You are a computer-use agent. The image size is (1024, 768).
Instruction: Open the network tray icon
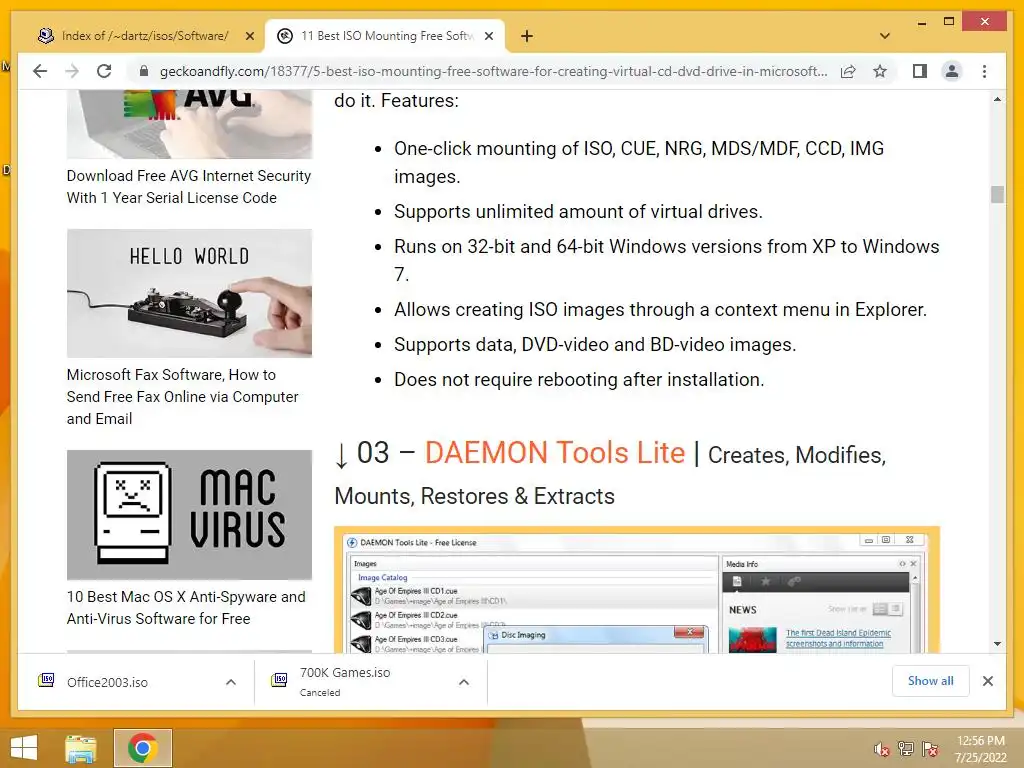[x=905, y=749]
